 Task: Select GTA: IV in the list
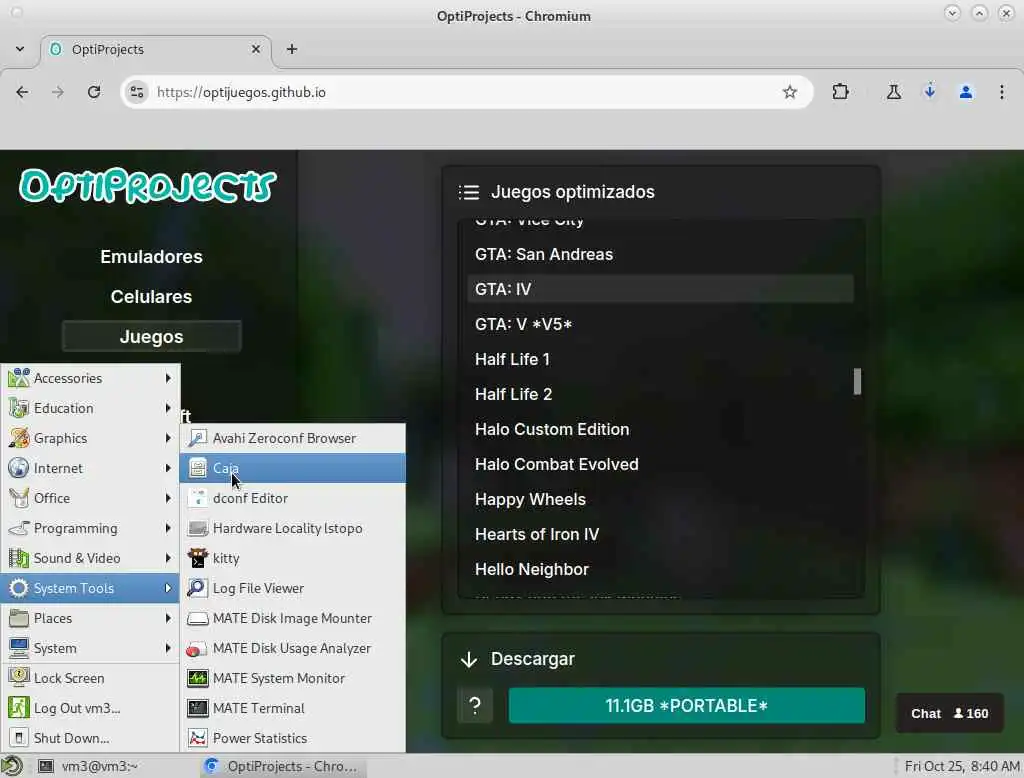tap(661, 289)
